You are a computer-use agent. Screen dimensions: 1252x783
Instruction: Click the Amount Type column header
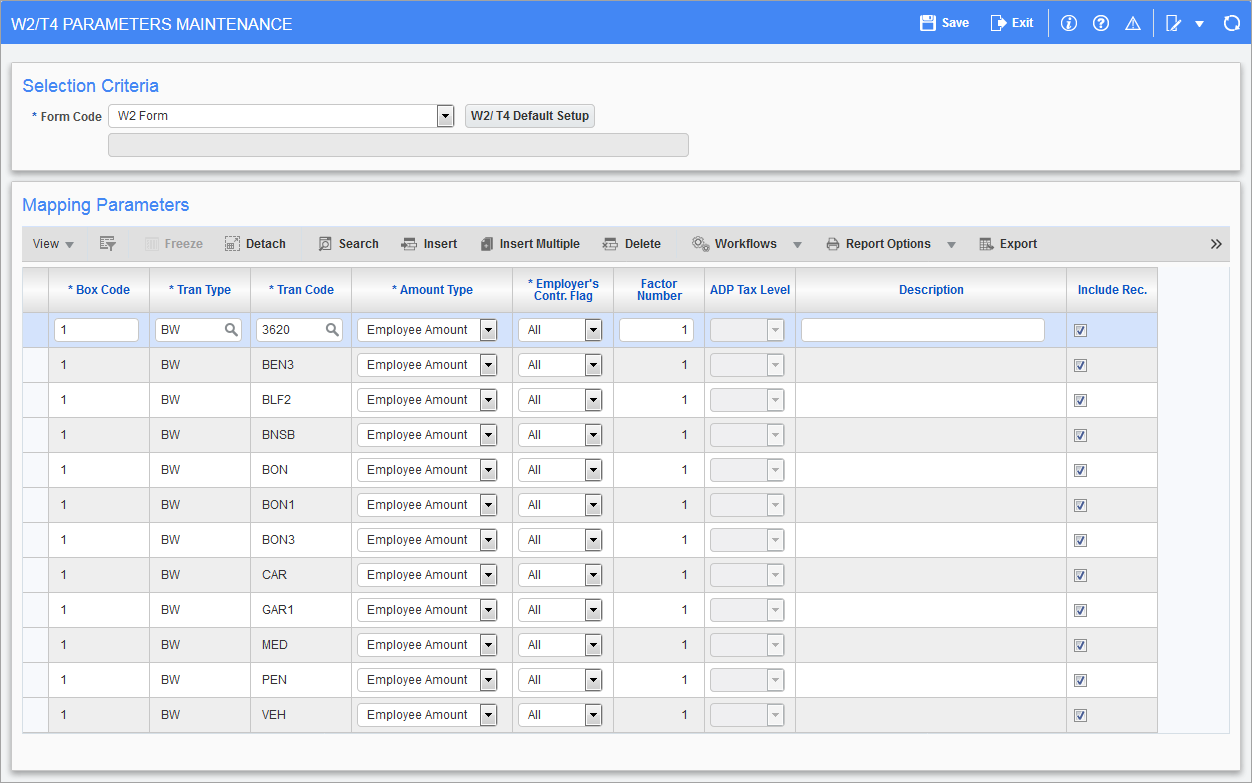tap(432, 290)
